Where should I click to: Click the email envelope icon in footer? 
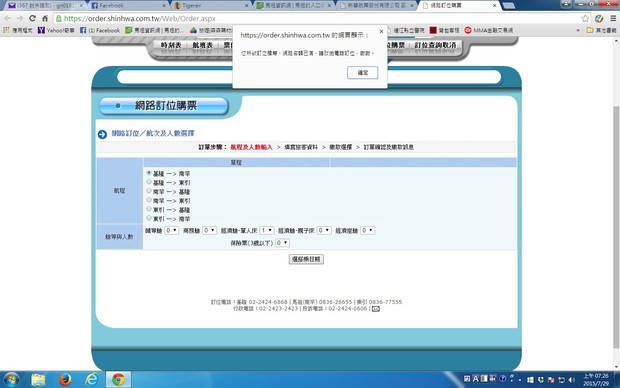tap(376, 309)
